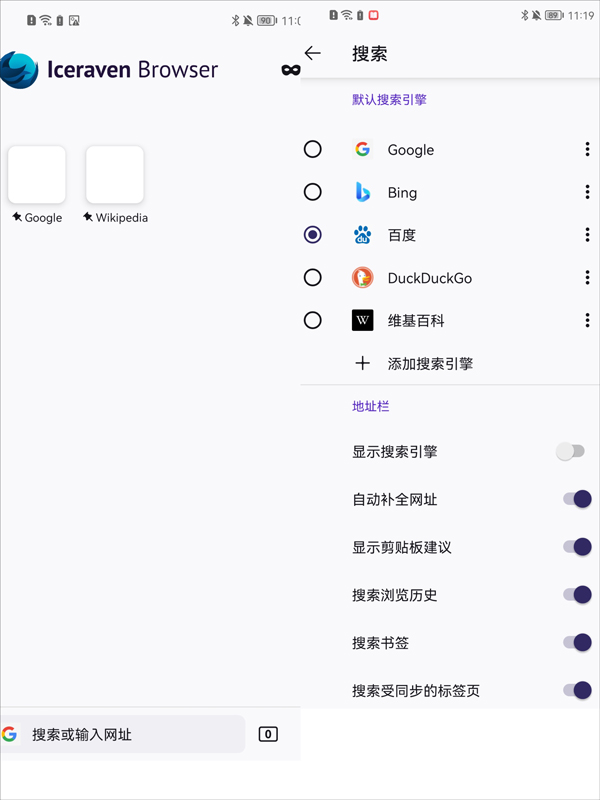
Task: Tap the 地址栏 section header
Action: pyautogui.click(x=371, y=407)
